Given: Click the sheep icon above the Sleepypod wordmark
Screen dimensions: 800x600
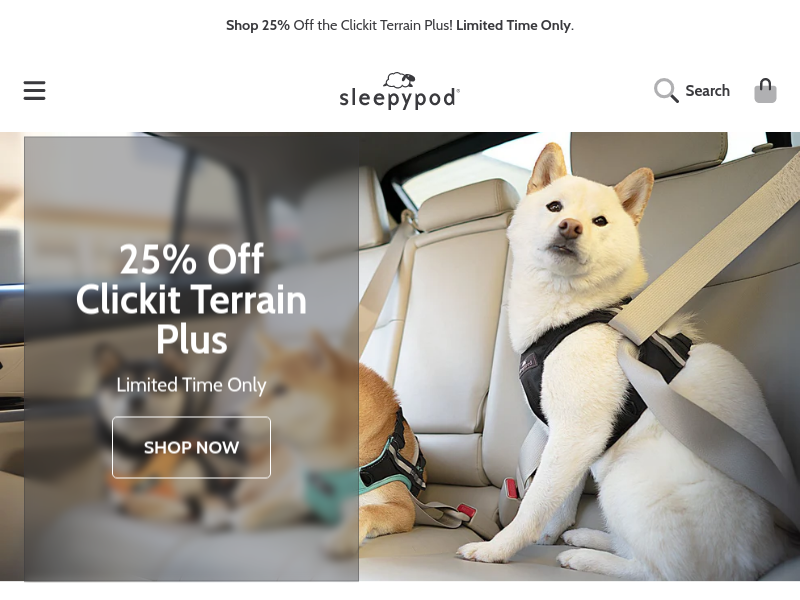Looking at the screenshot, I should pos(399,80).
